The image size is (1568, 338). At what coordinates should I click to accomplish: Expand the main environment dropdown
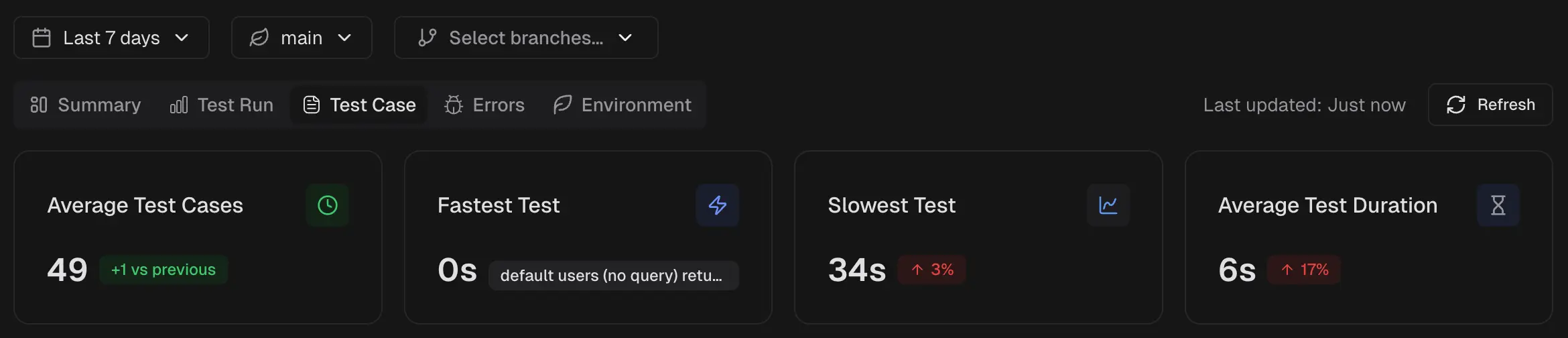[302, 38]
